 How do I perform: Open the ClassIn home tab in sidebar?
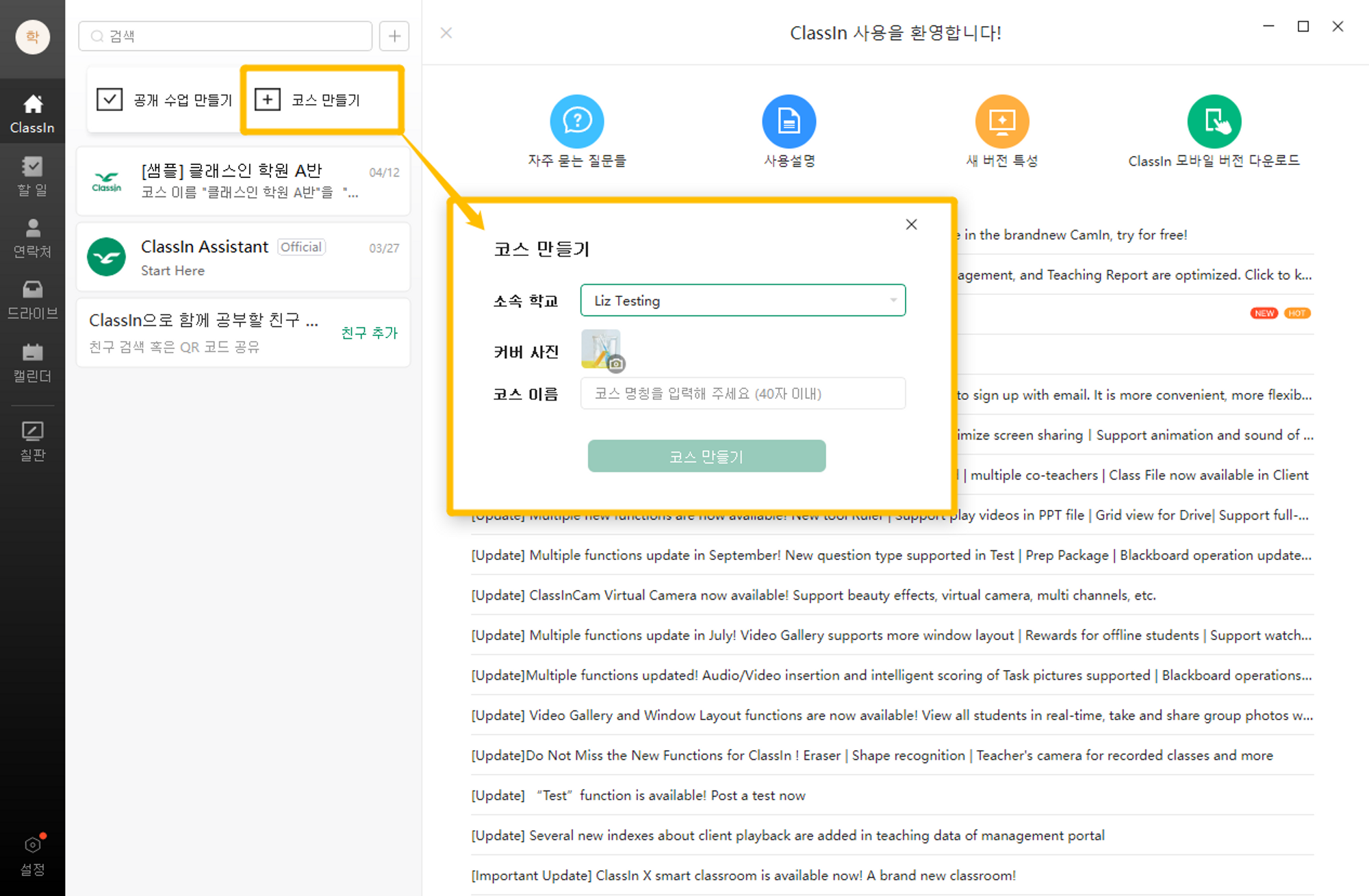tap(32, 113)
